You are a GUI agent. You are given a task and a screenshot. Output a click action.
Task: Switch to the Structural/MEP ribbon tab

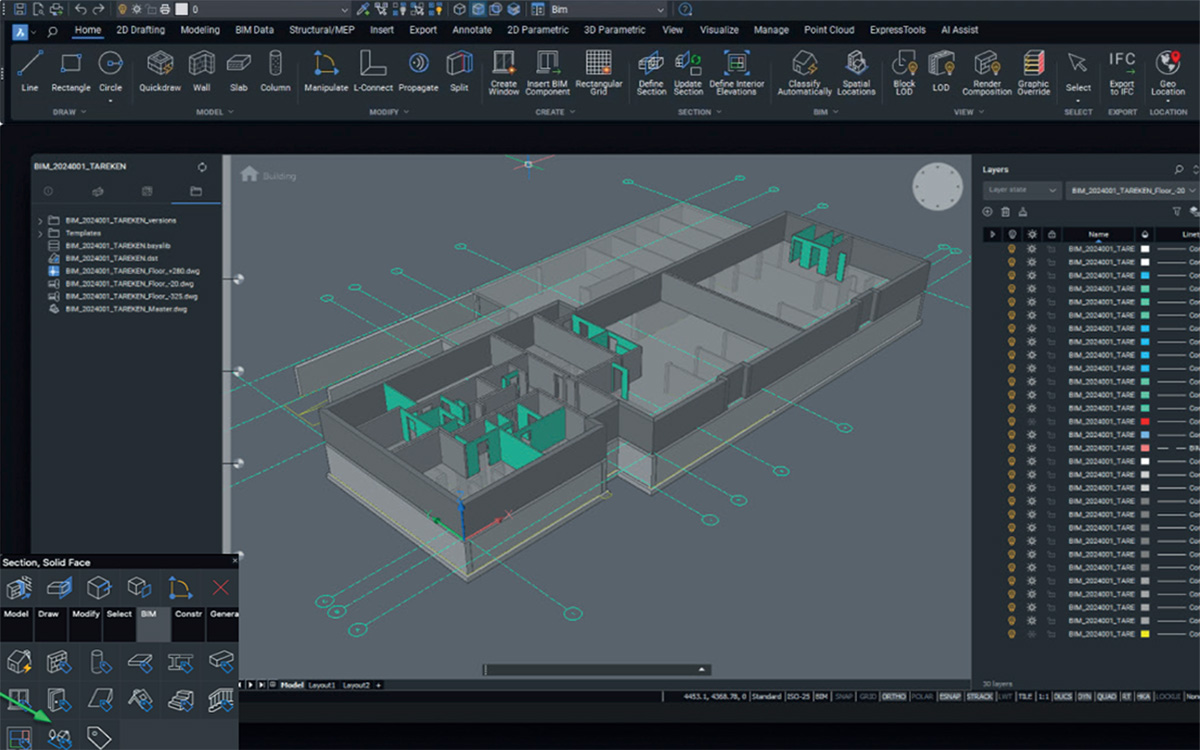(x=323, y=30)
